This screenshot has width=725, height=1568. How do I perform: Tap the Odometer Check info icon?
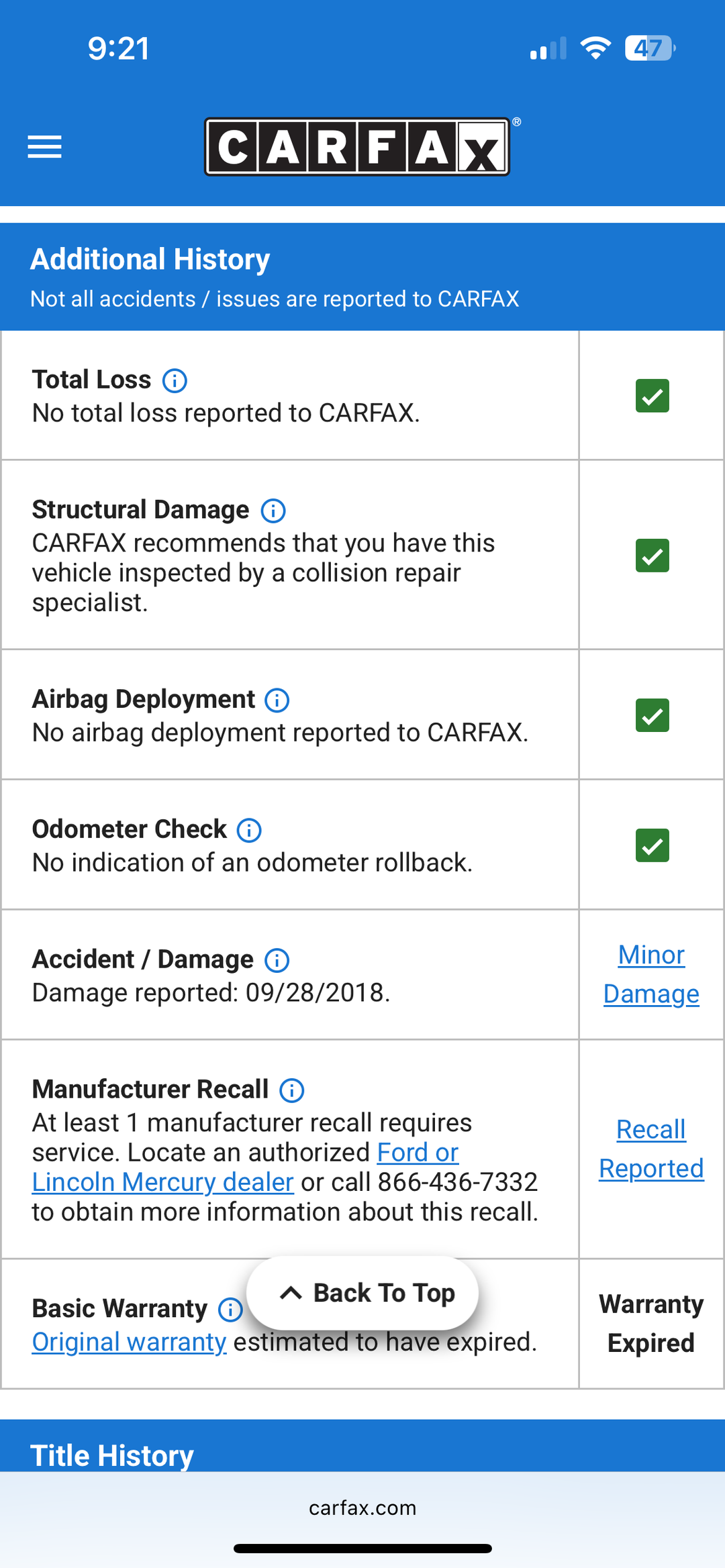(x=249, y=830)
